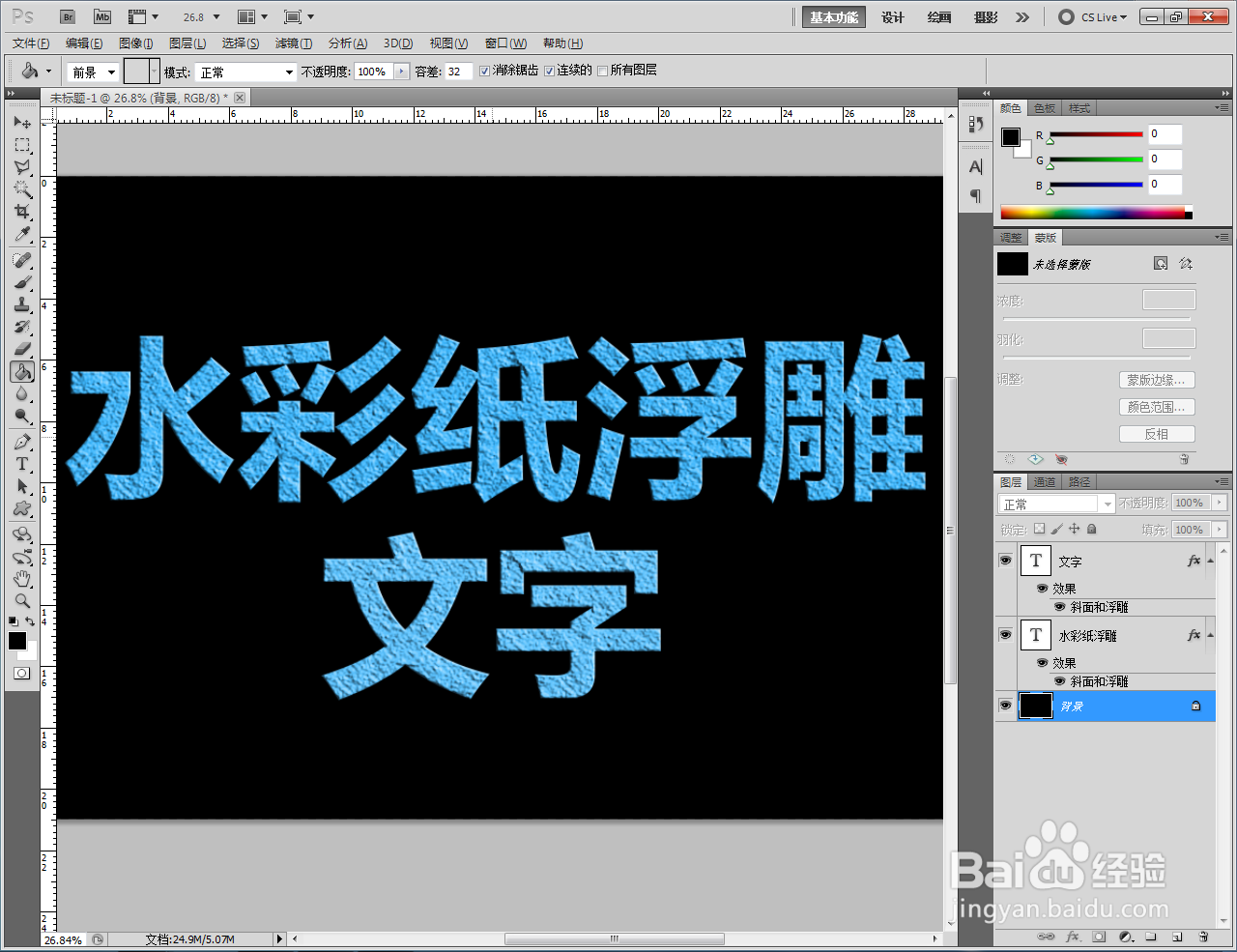This screenshot has height=952, width=1237.
Task: Click the 蒙版边缘 button
Action: click(1156, 379)
